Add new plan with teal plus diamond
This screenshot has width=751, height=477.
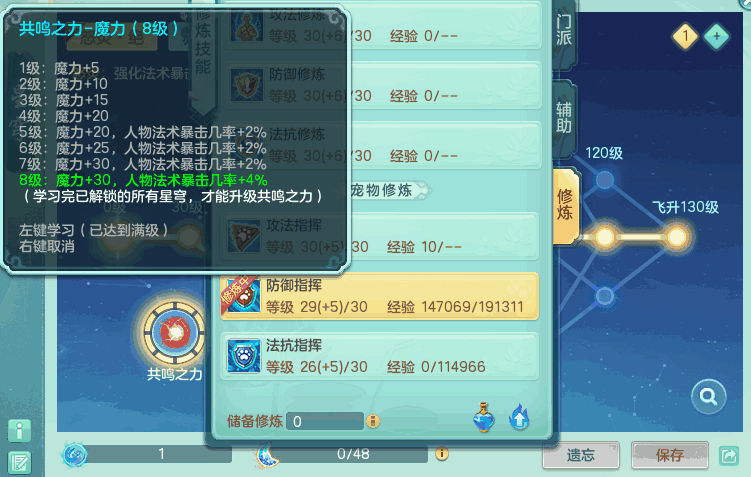717,36
